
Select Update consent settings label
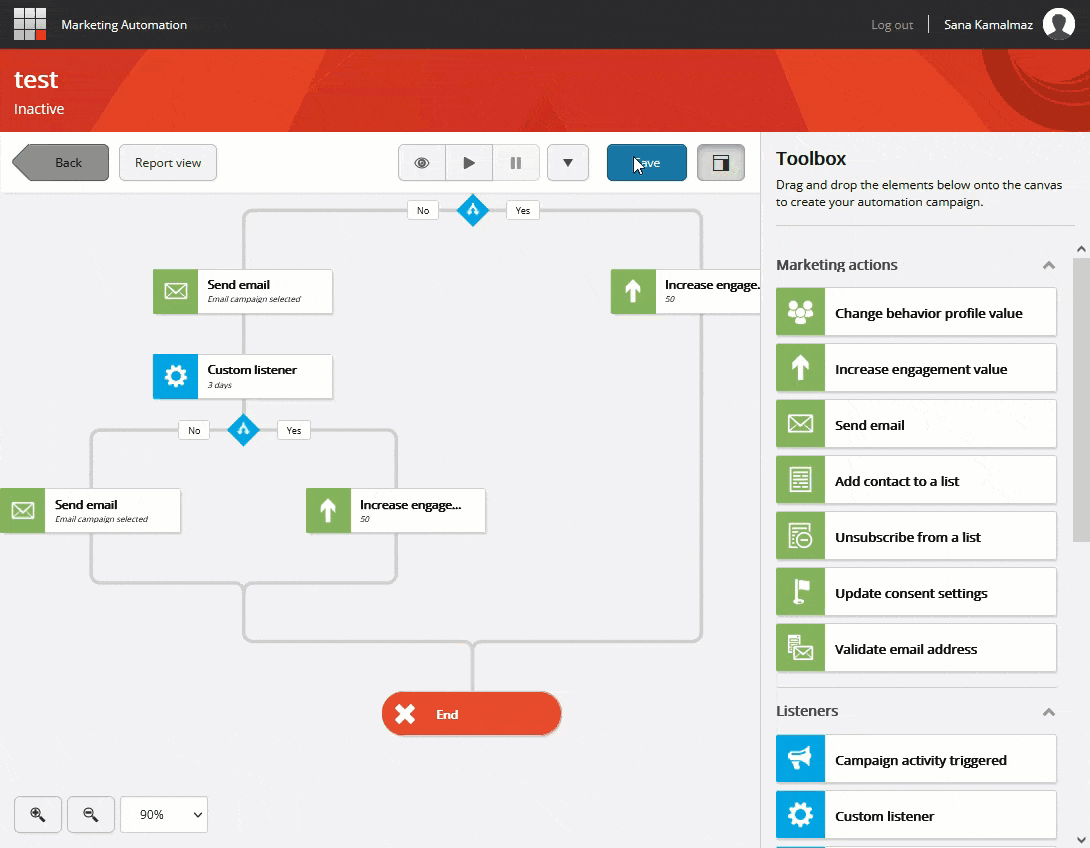[911, 594]
